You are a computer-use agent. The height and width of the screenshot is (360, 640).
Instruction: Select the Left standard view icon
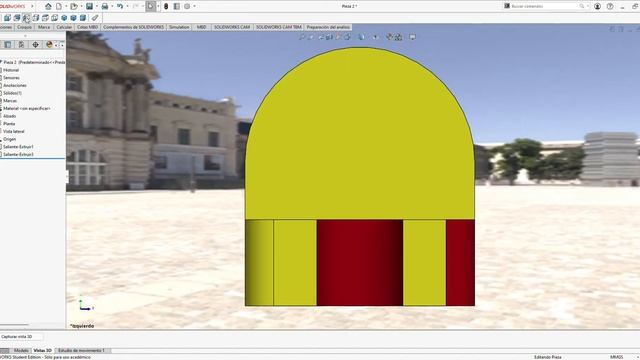(x=26, y=18)
